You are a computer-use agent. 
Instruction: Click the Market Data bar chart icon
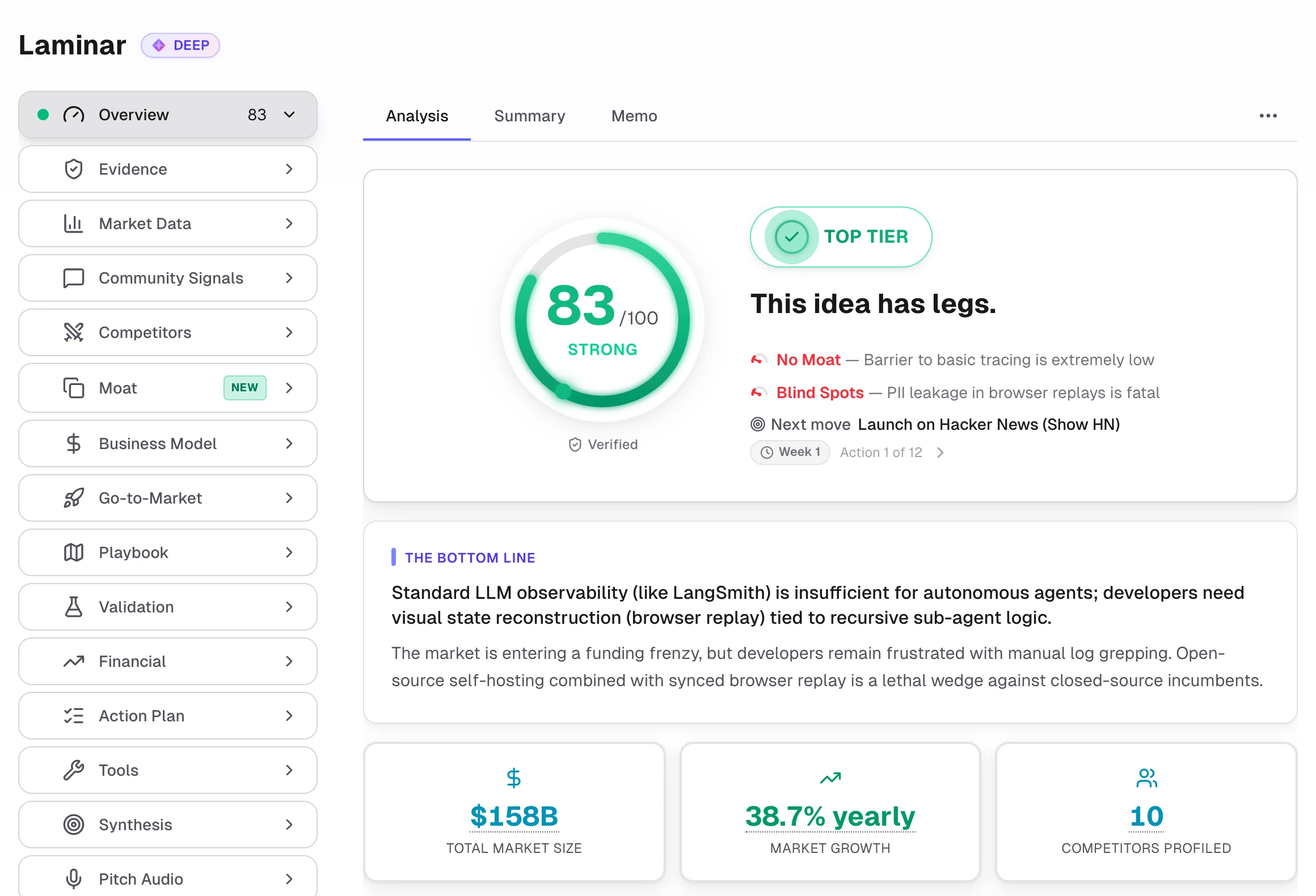[x=74, y=223]
